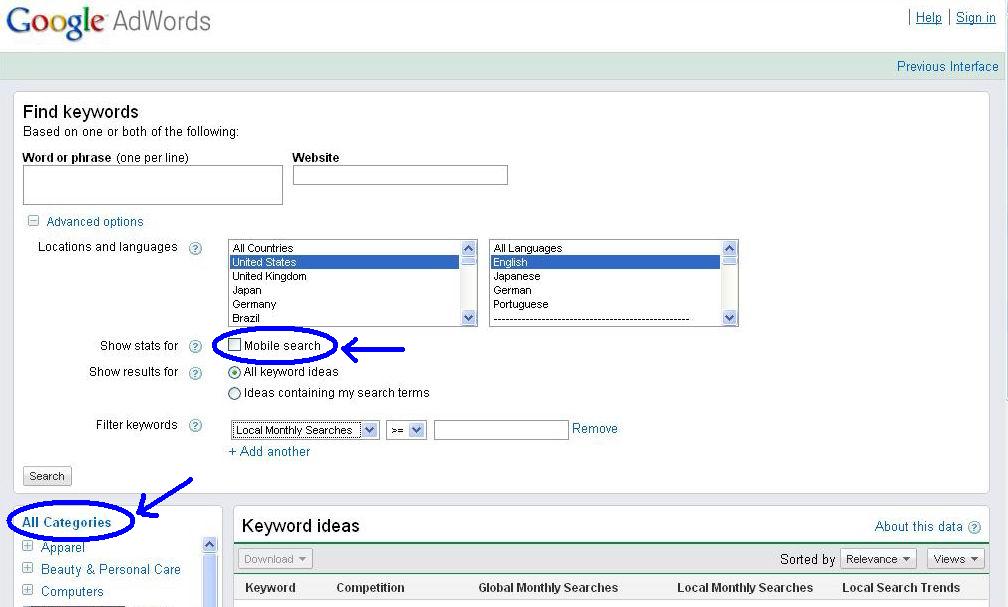
Task: Open the Computers category link
Action: pyautogui.click(x=72, y=591)
